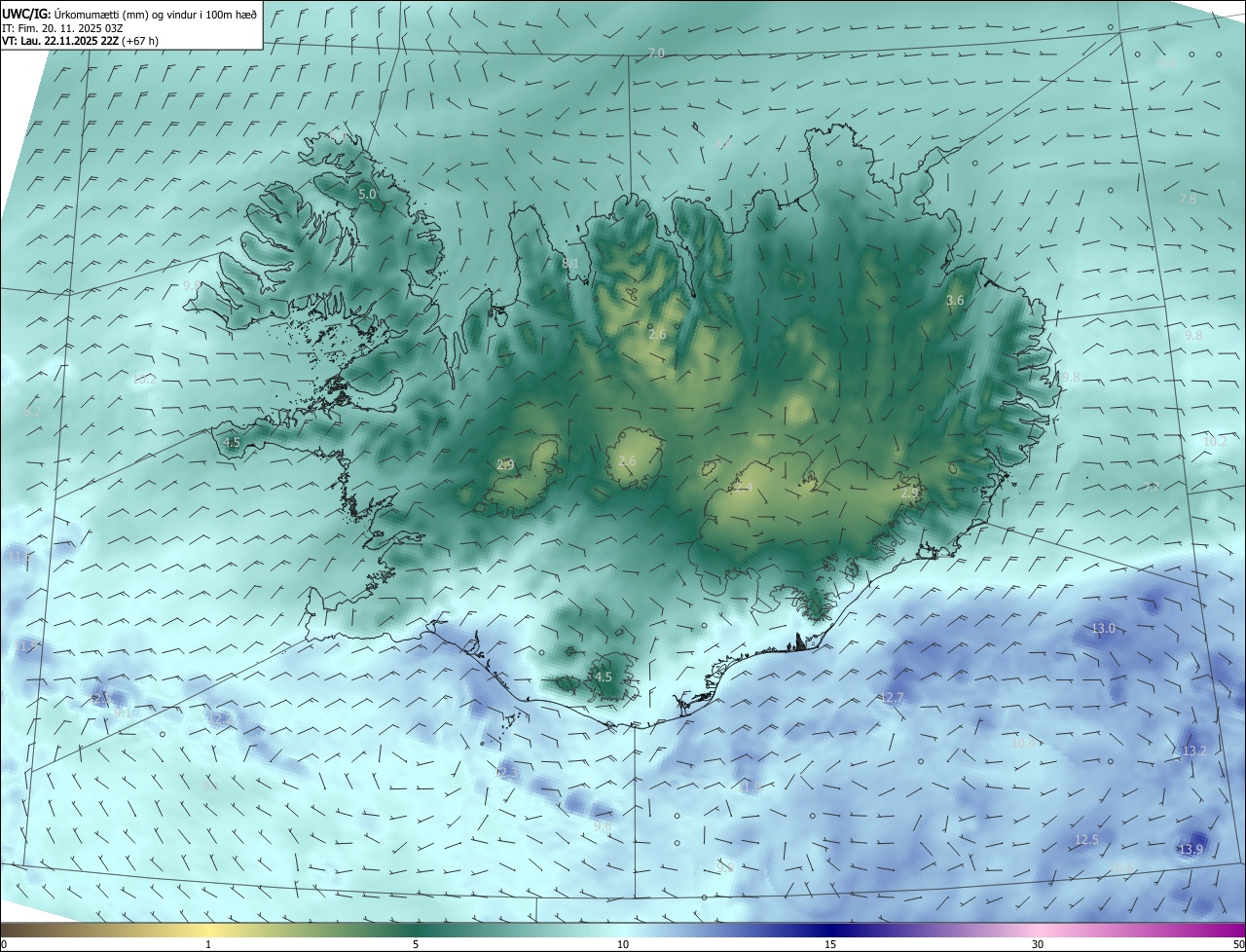Click the 'VT: Lau. 22.11.2025 22Z (+67 h)' line
The height and width of the screenshot is (952, 1246).
point(80,41)
